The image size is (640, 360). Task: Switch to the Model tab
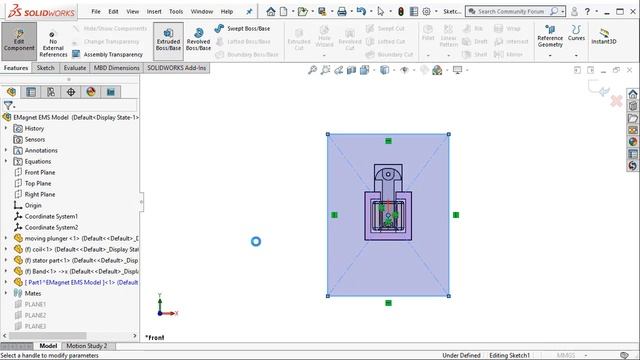coord(48,346)
